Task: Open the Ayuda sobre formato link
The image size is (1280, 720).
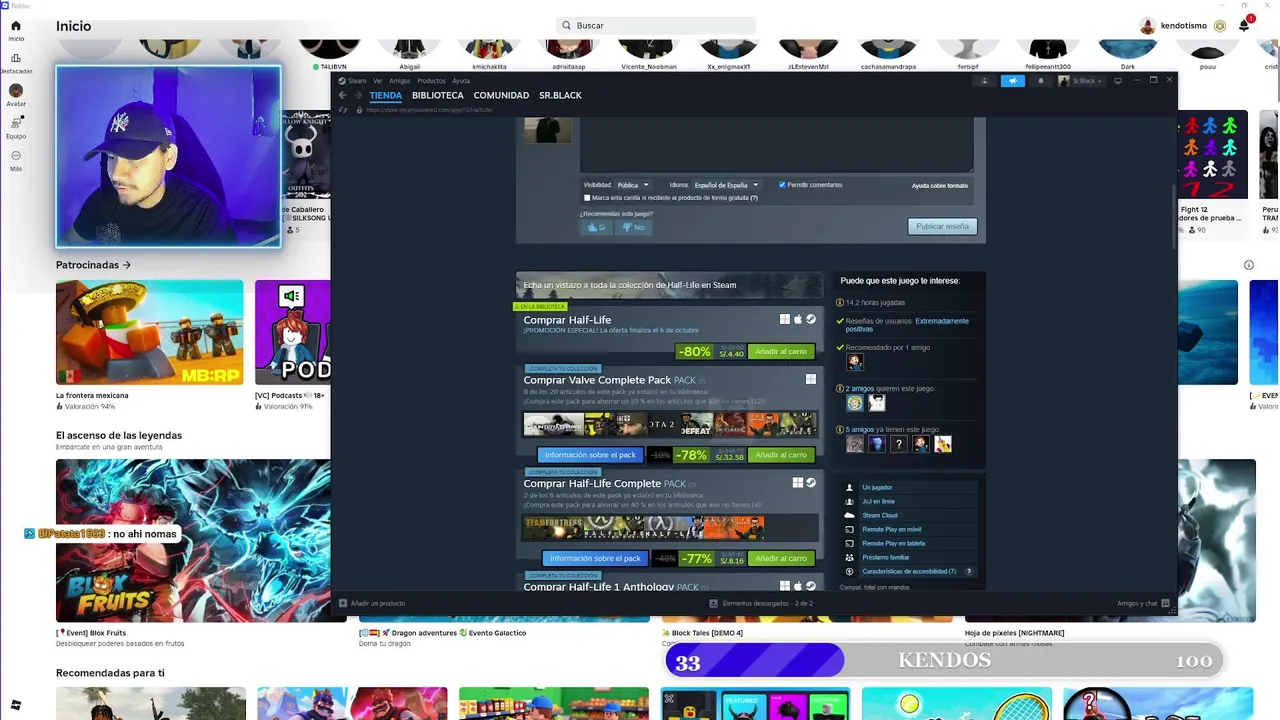Action: 939,185
